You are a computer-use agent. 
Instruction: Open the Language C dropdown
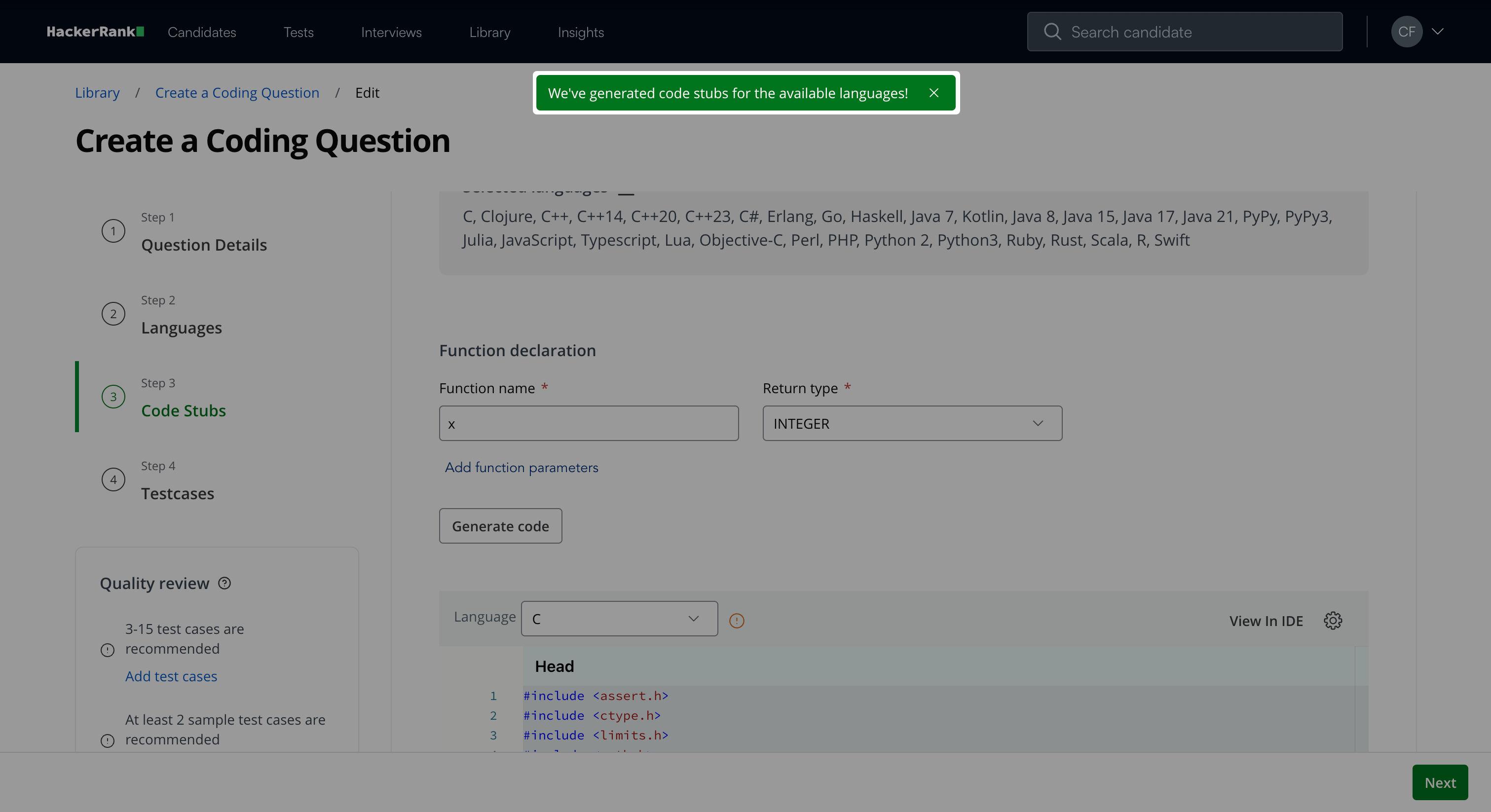coord(619,619)
